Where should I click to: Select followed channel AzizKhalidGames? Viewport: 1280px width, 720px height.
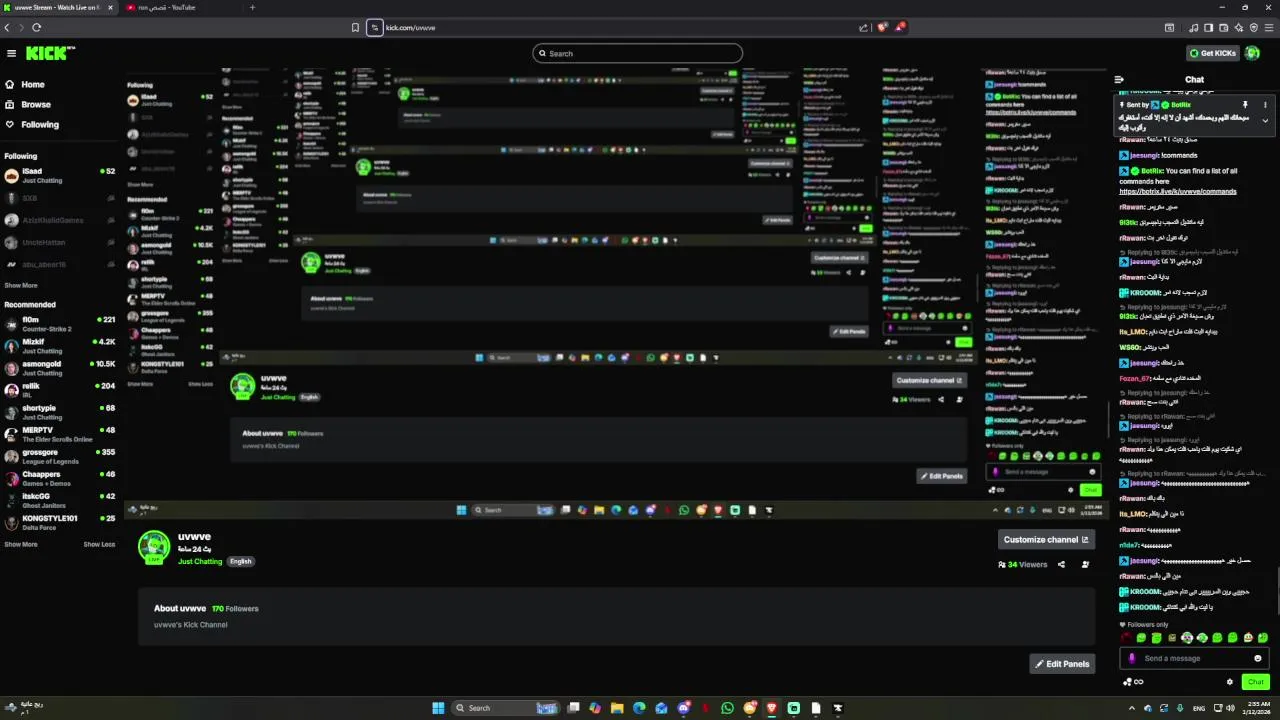(60, 220)
